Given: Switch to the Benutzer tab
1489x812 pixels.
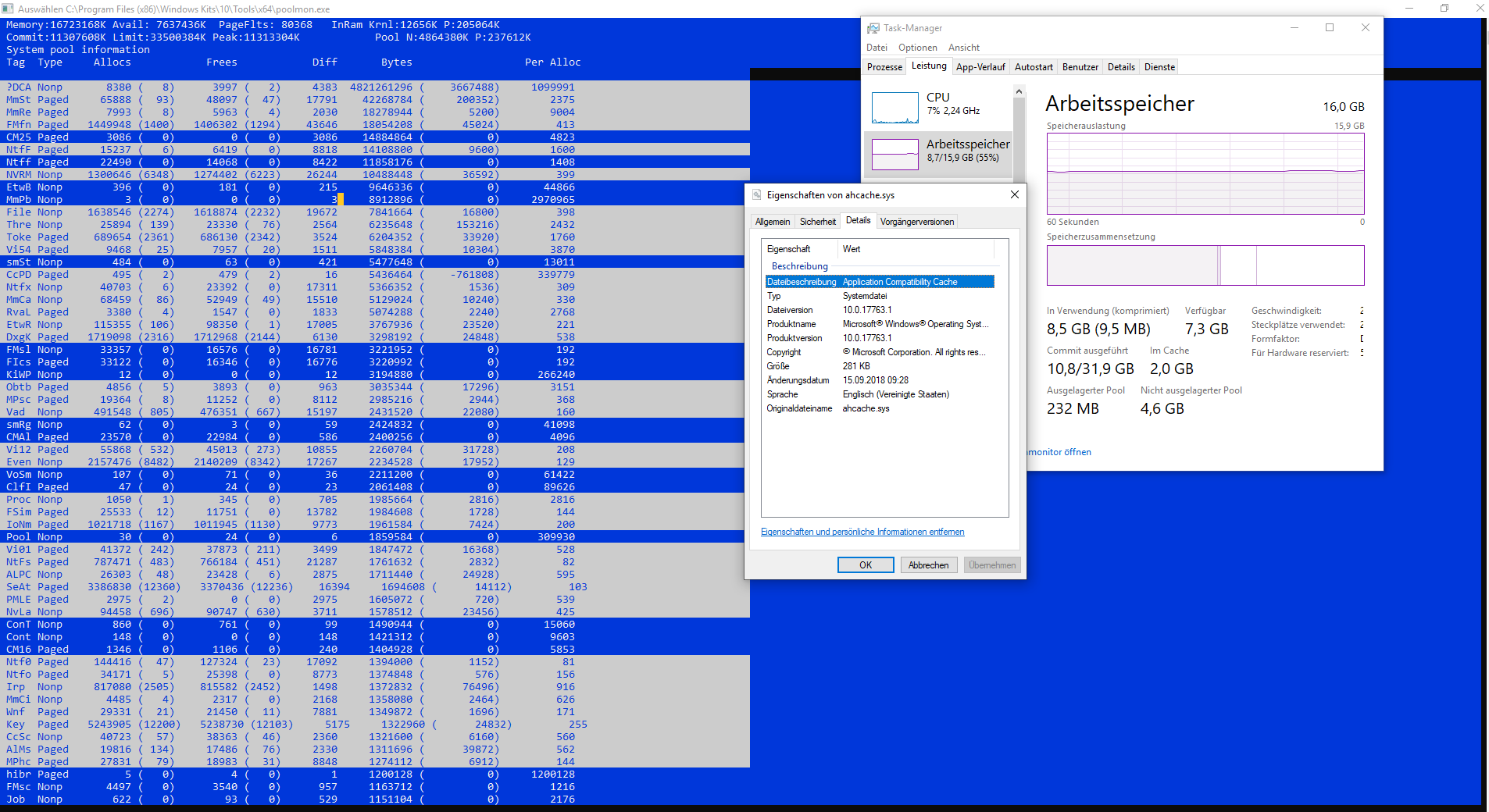Looking at the screenshot, I should click(x=1080, y=67).
